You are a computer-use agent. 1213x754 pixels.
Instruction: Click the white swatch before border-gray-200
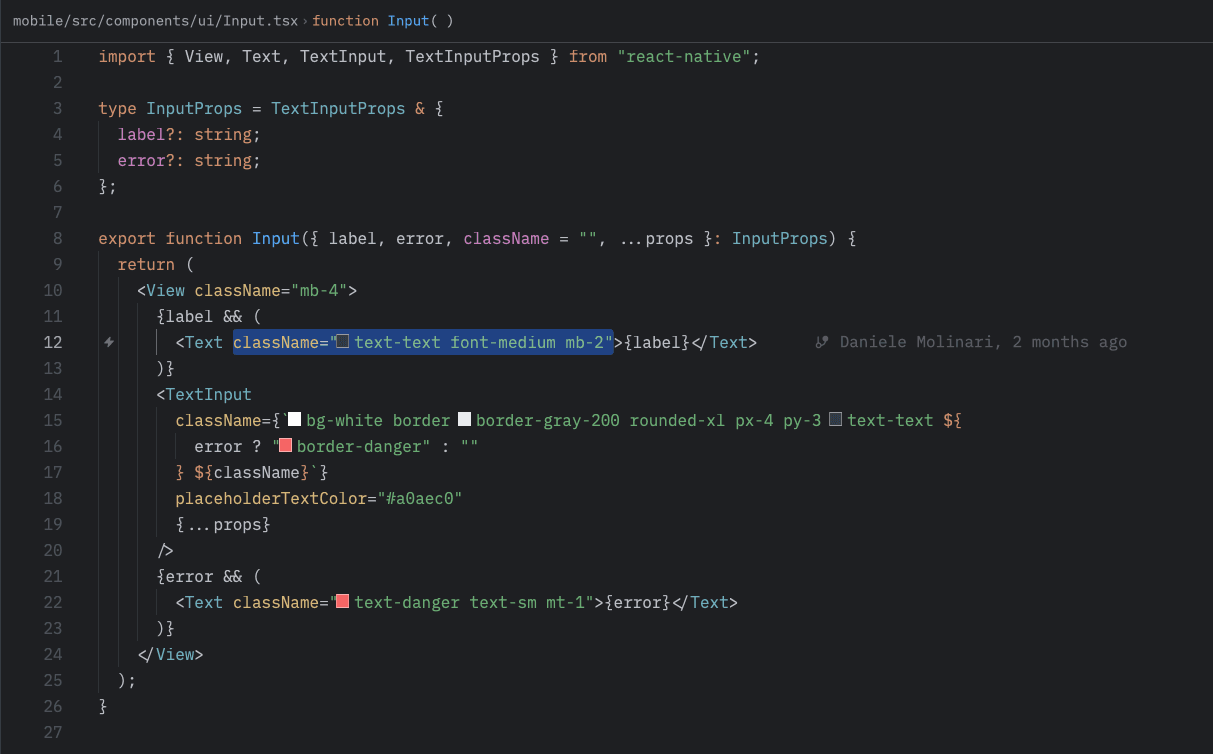tap(464, 419)
